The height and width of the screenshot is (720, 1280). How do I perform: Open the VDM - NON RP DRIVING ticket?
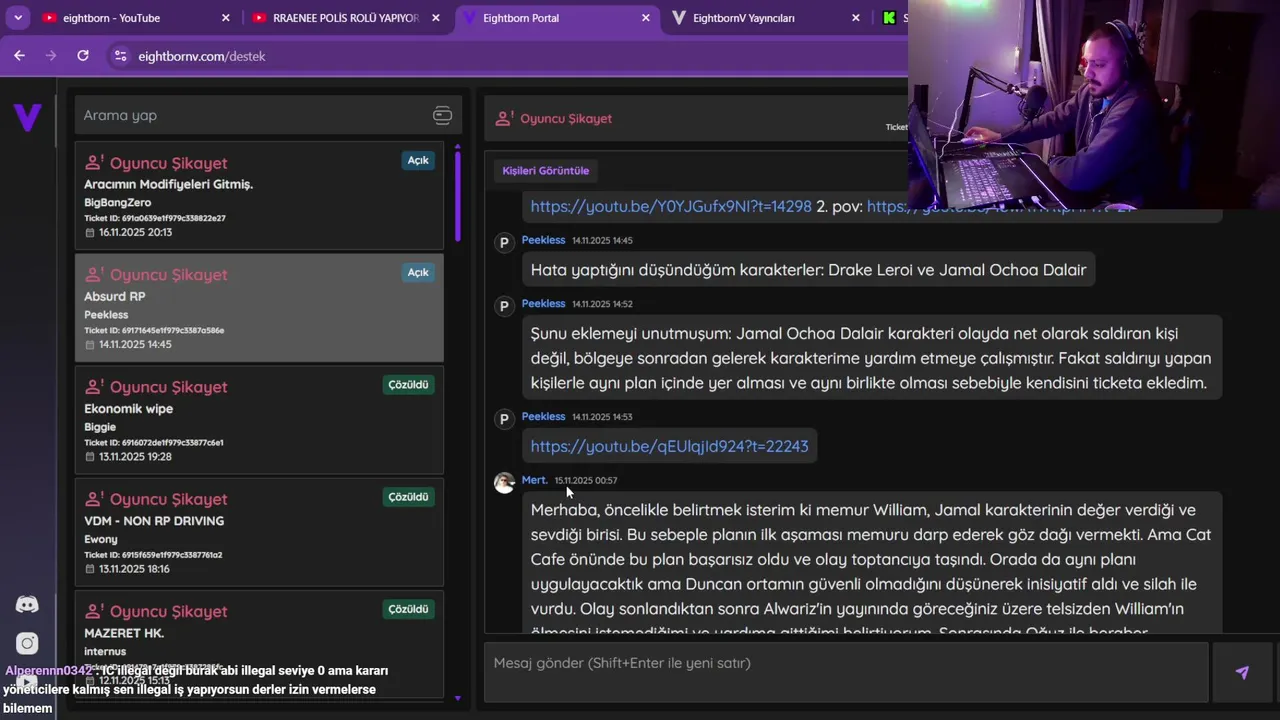tap(259, 532)
